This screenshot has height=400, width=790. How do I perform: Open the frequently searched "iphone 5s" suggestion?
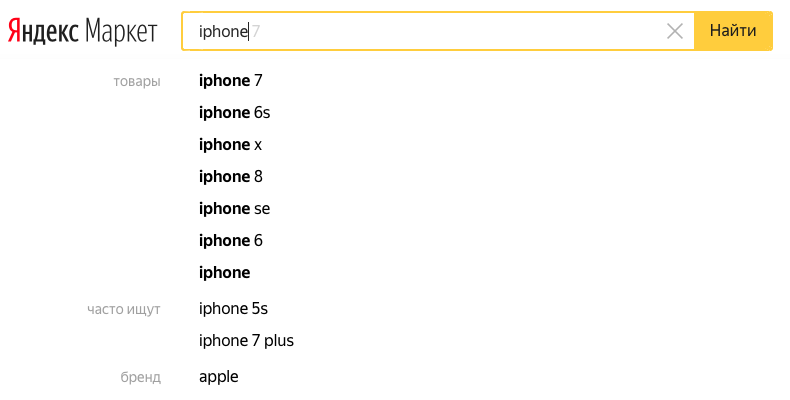pos(234,308)
